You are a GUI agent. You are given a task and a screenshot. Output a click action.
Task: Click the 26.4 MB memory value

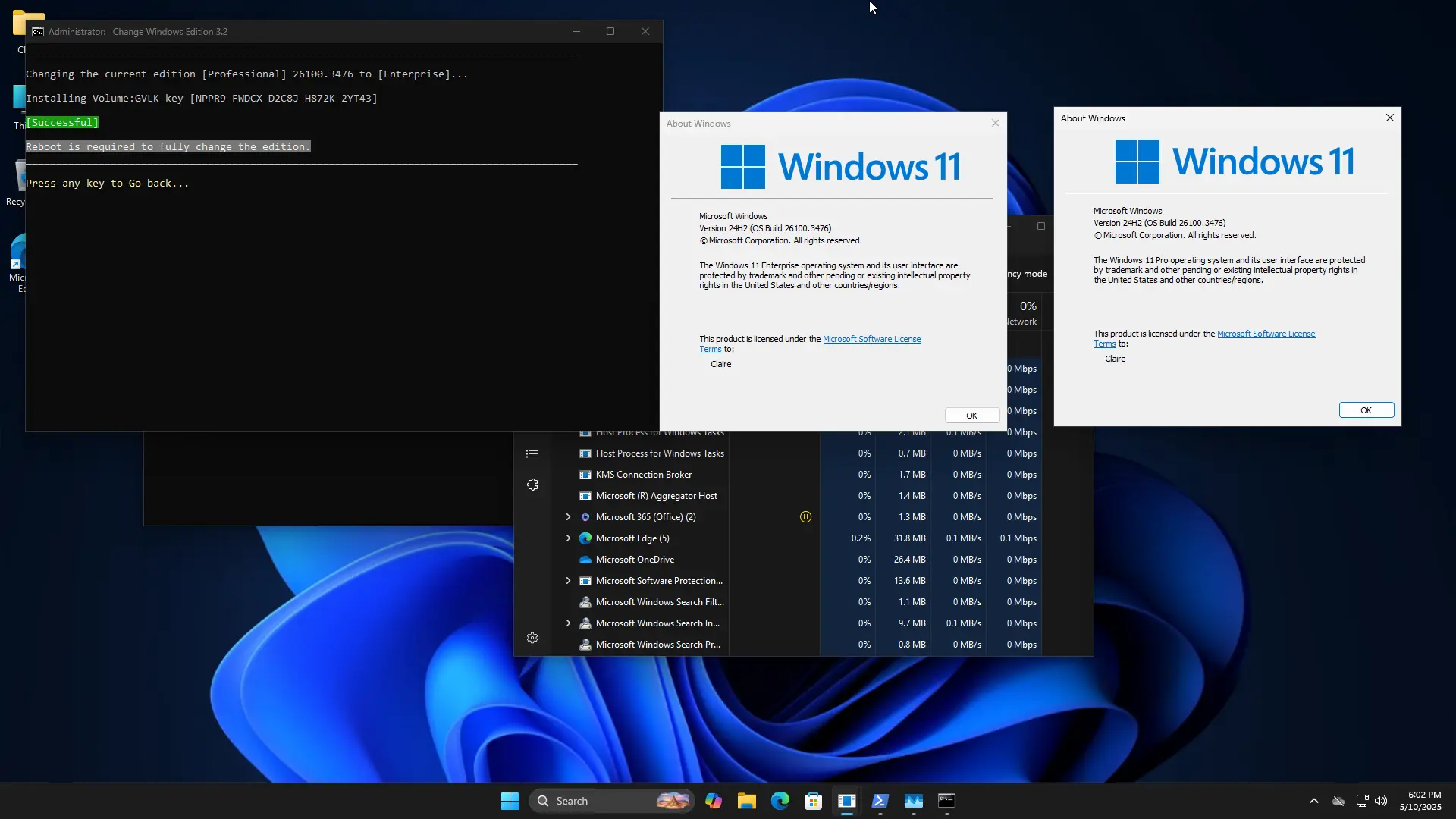(909, 560)
